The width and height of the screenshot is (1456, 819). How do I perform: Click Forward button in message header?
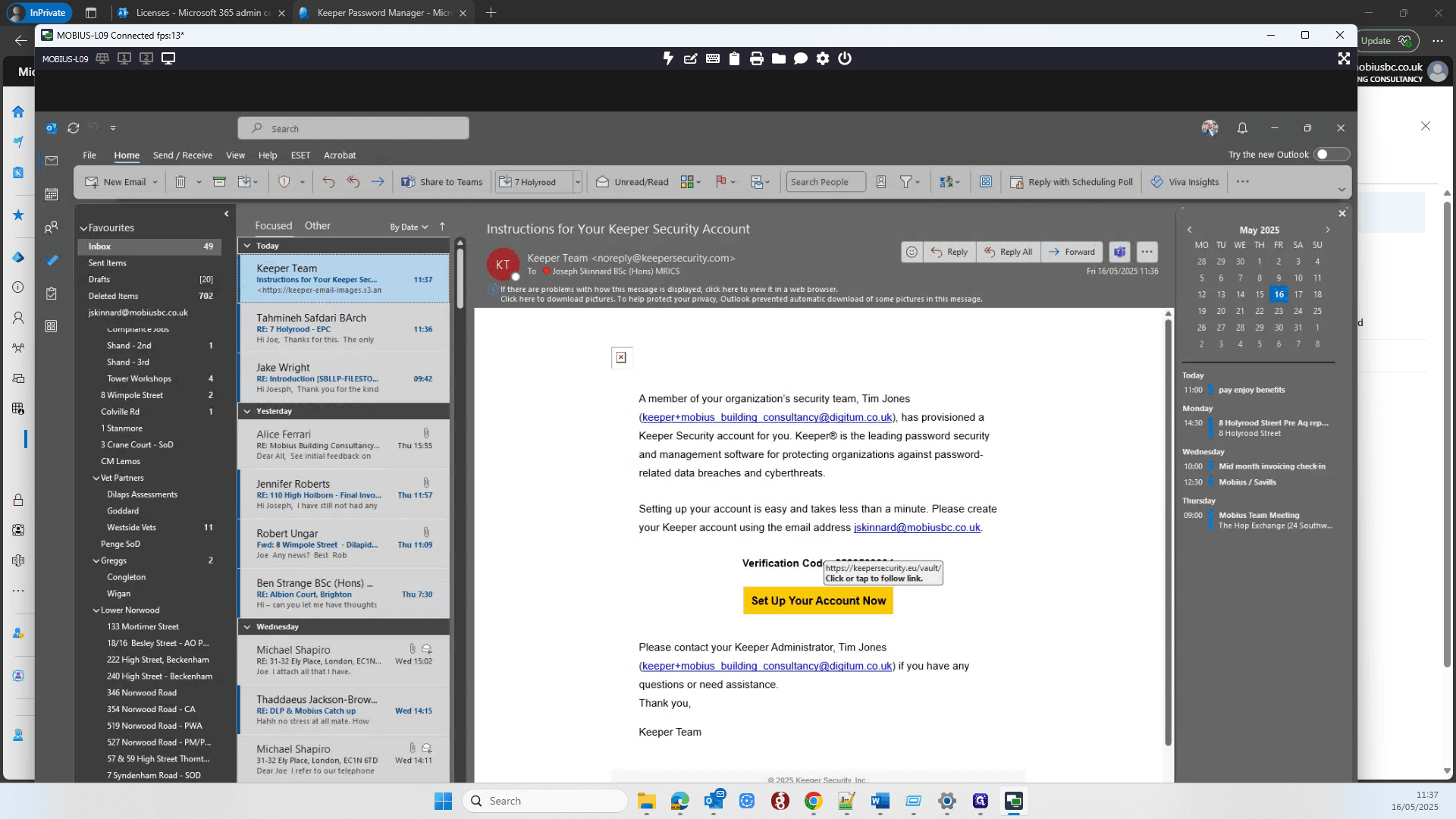(x=1072, y=253)
